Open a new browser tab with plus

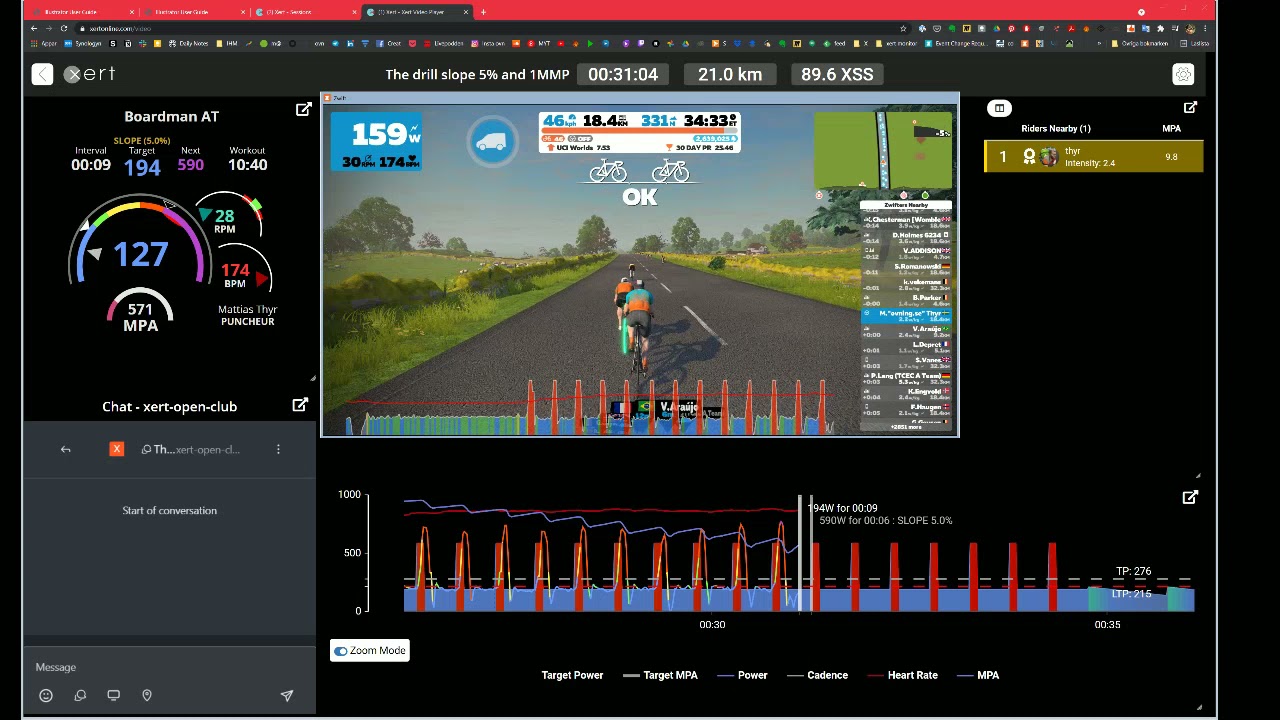pos(483,12)
